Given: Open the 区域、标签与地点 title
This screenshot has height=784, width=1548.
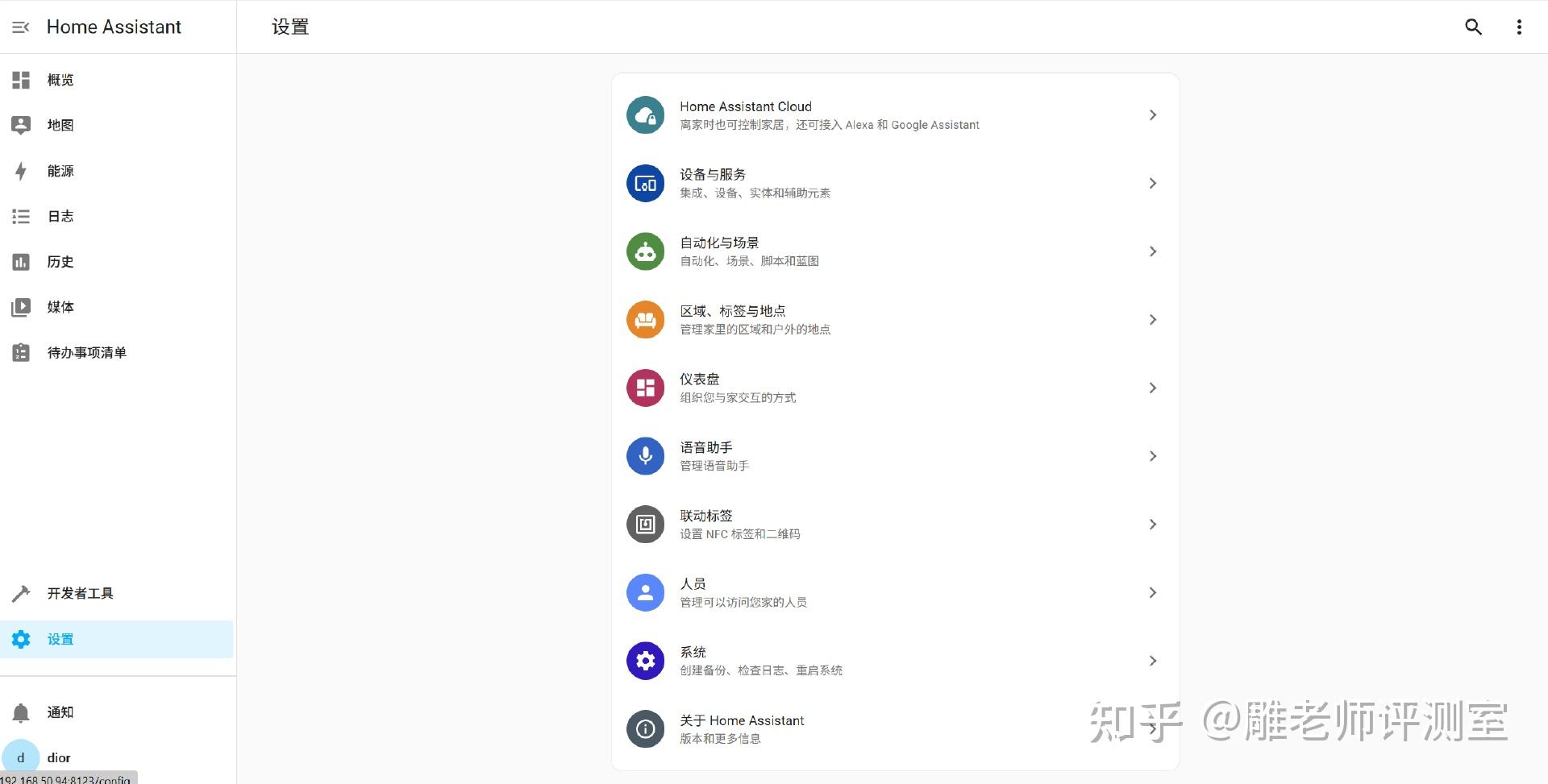Looking at the screenshot, I should (x=733, y=311).
